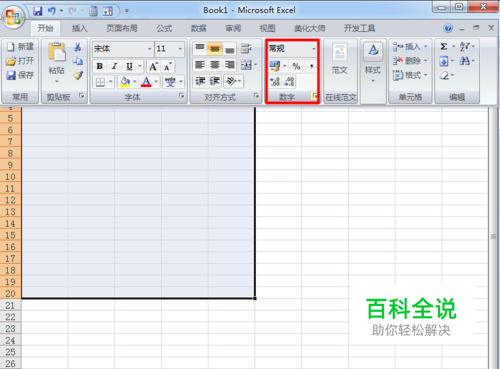Apply percent style

[296, 66]
